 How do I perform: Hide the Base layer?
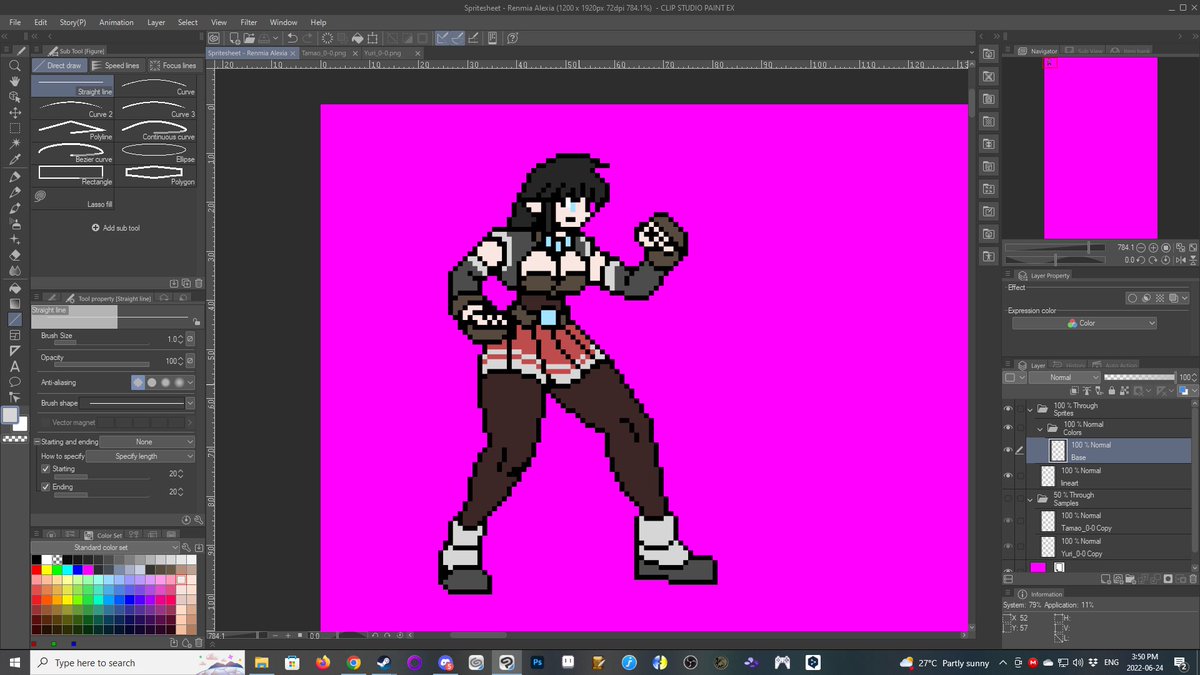tap(1008, 451)
